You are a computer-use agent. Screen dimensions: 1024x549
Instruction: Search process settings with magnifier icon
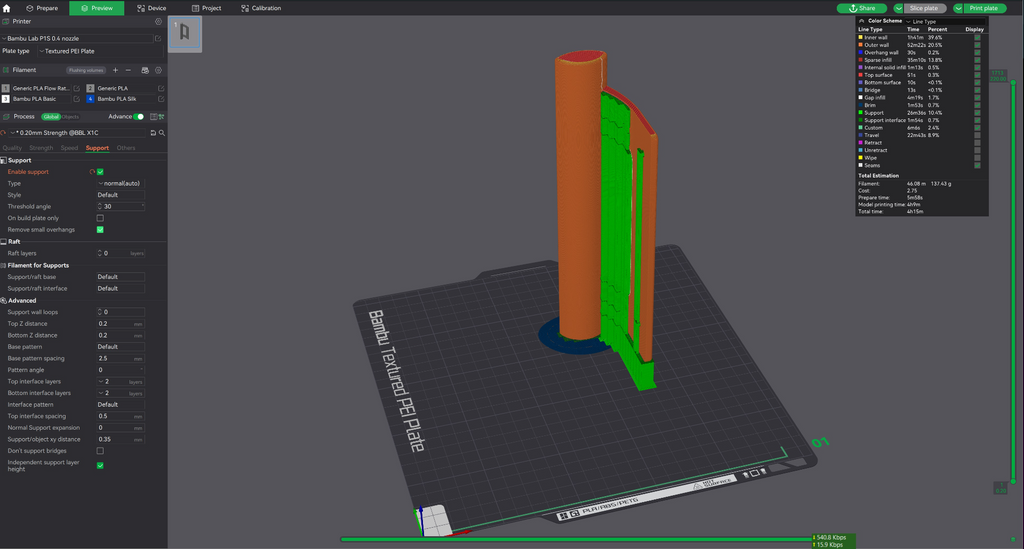tap(161, 133)
